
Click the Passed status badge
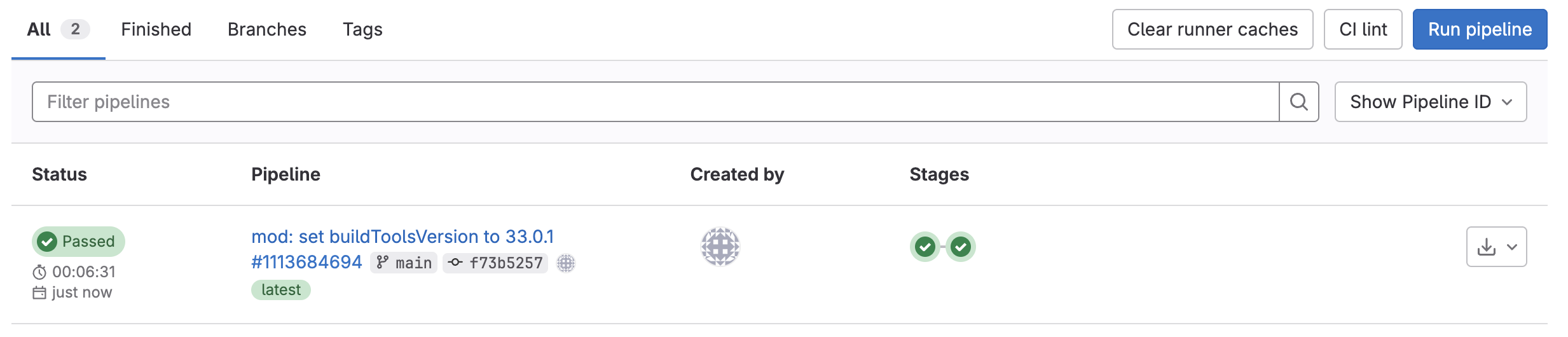coord(78,242)
